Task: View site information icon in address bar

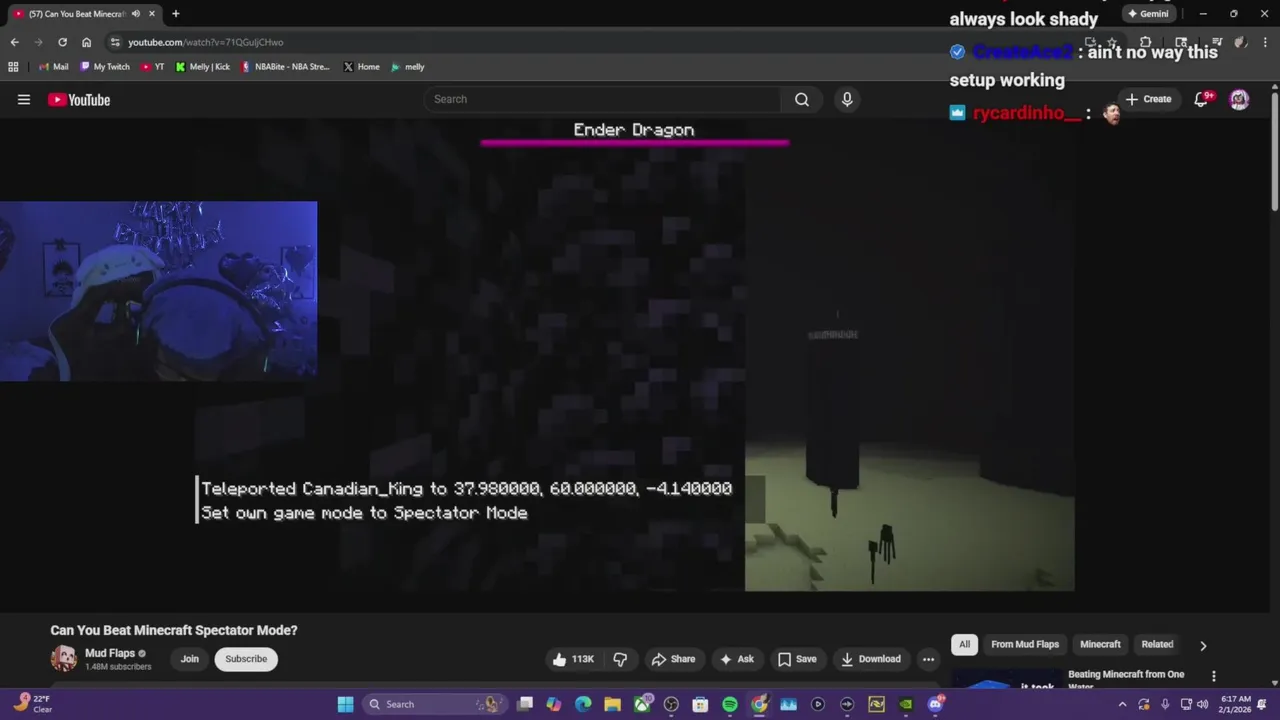Action: pos(116,42)
